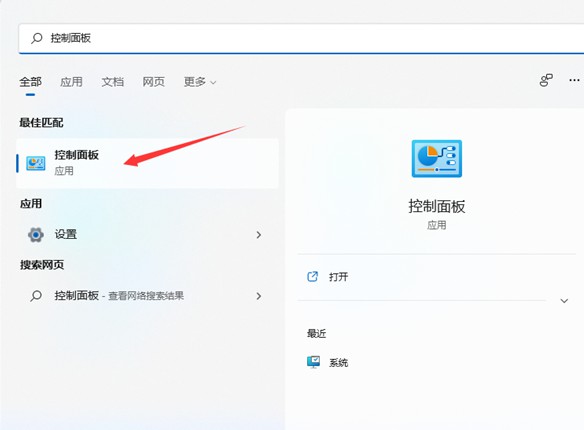Viewport: 584px width, 430px height.
Task: Expand more actions chevron below 打开
Action: [564, 300]
